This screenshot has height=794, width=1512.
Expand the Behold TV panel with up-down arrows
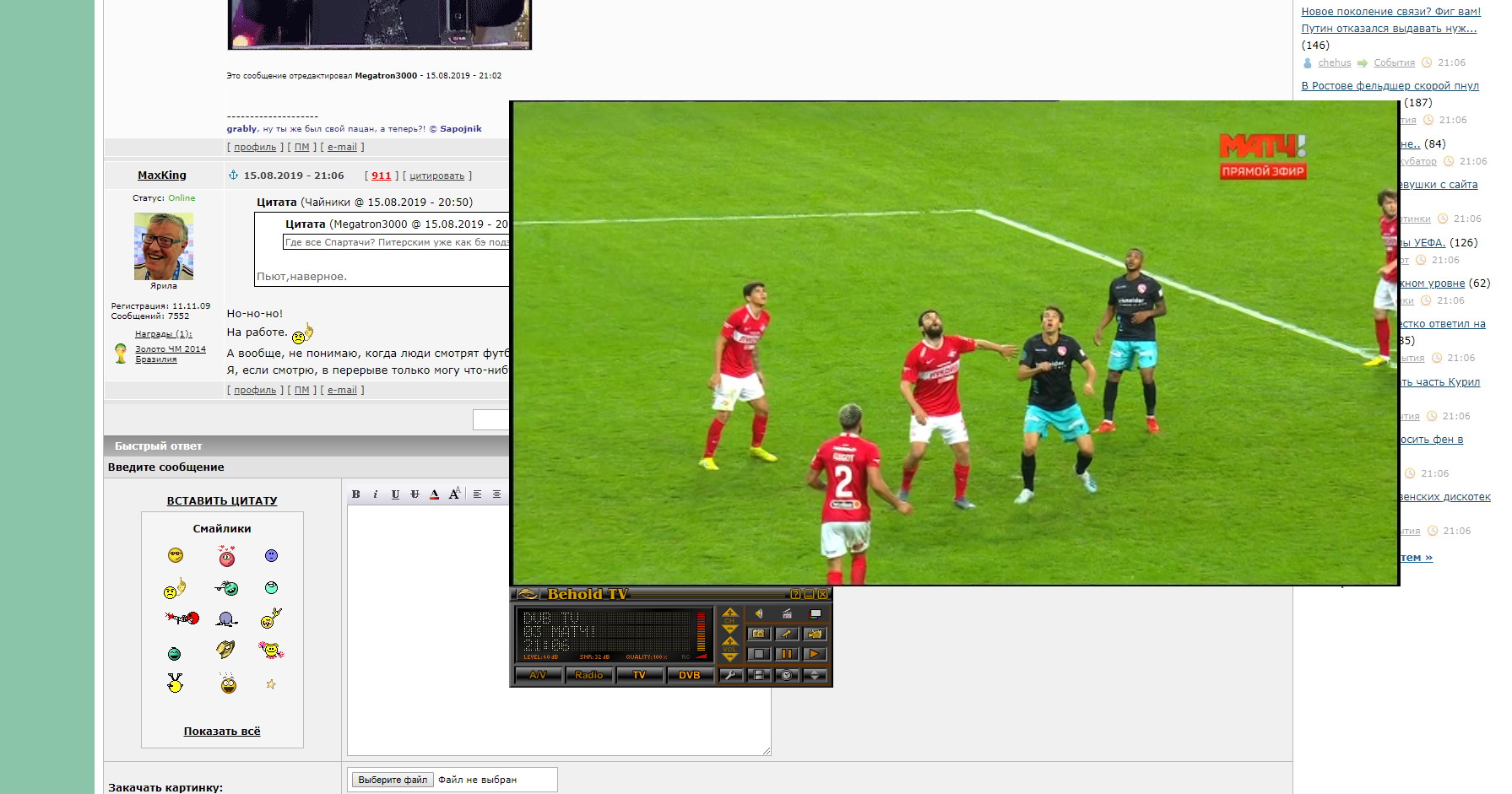pos(815,675)
